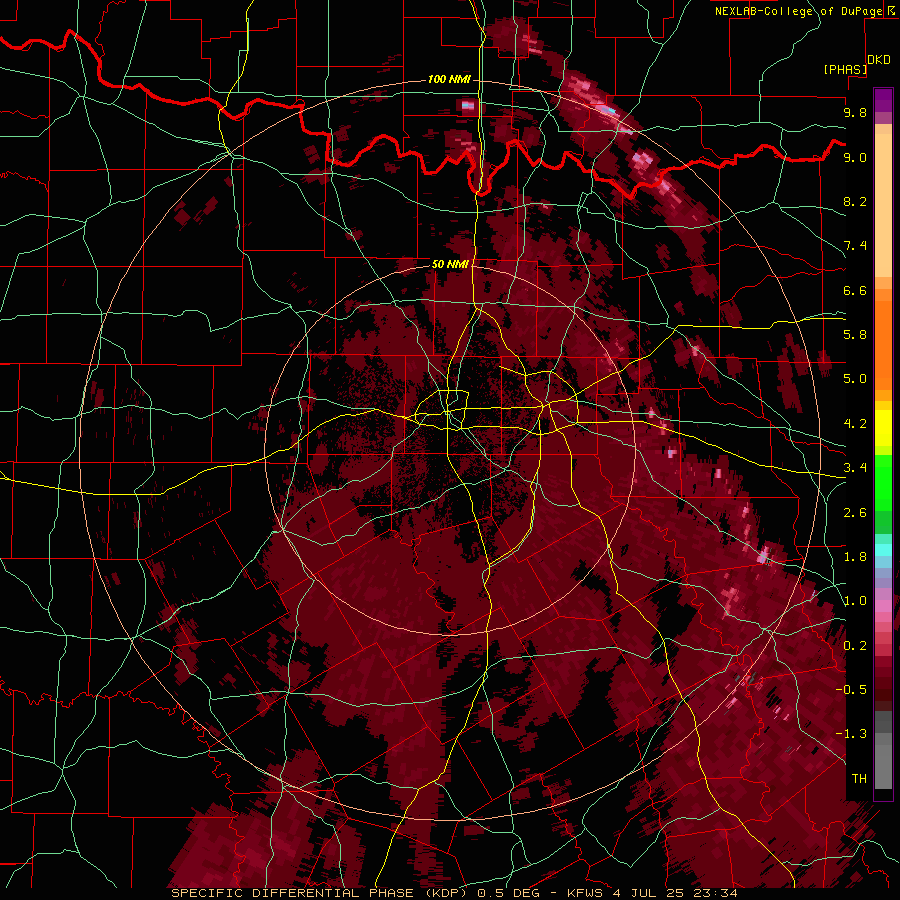Click the 0.2 scale value

tap(855, 646)
